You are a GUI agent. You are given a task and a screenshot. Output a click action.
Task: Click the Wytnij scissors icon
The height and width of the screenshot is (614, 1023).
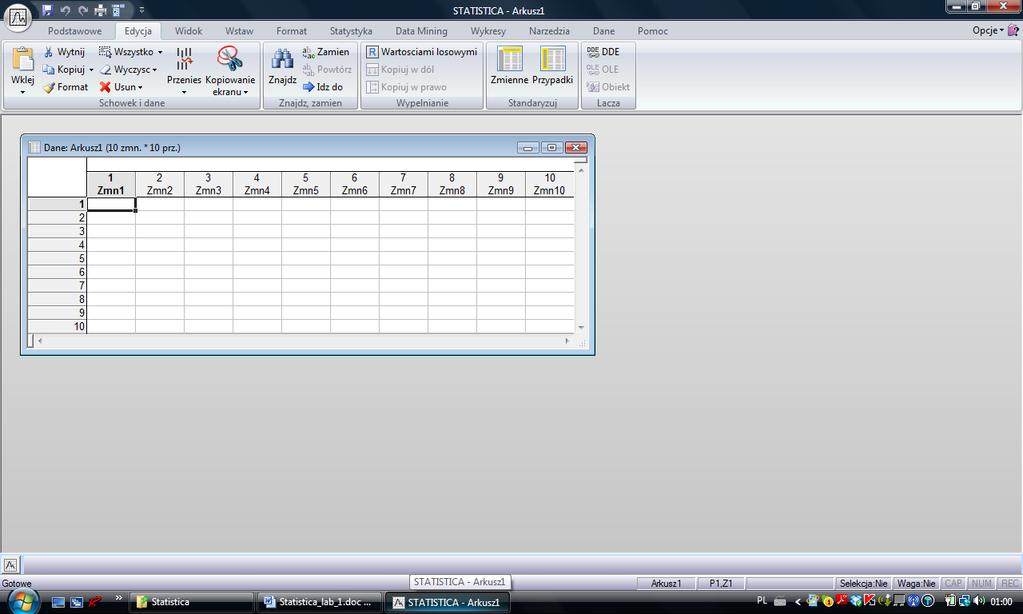[x=48, y=52]
